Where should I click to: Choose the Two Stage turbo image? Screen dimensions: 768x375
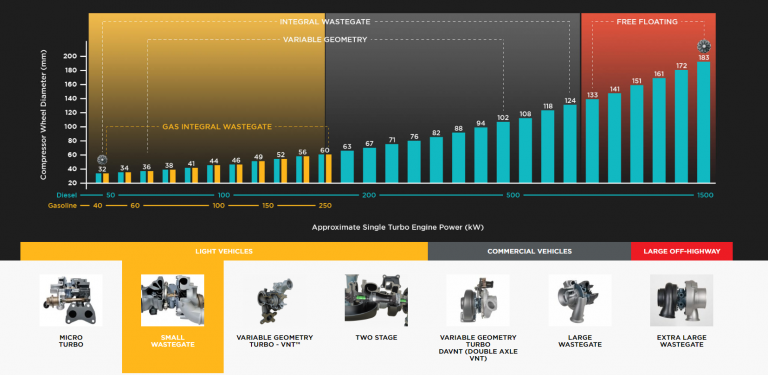(376, 300)
